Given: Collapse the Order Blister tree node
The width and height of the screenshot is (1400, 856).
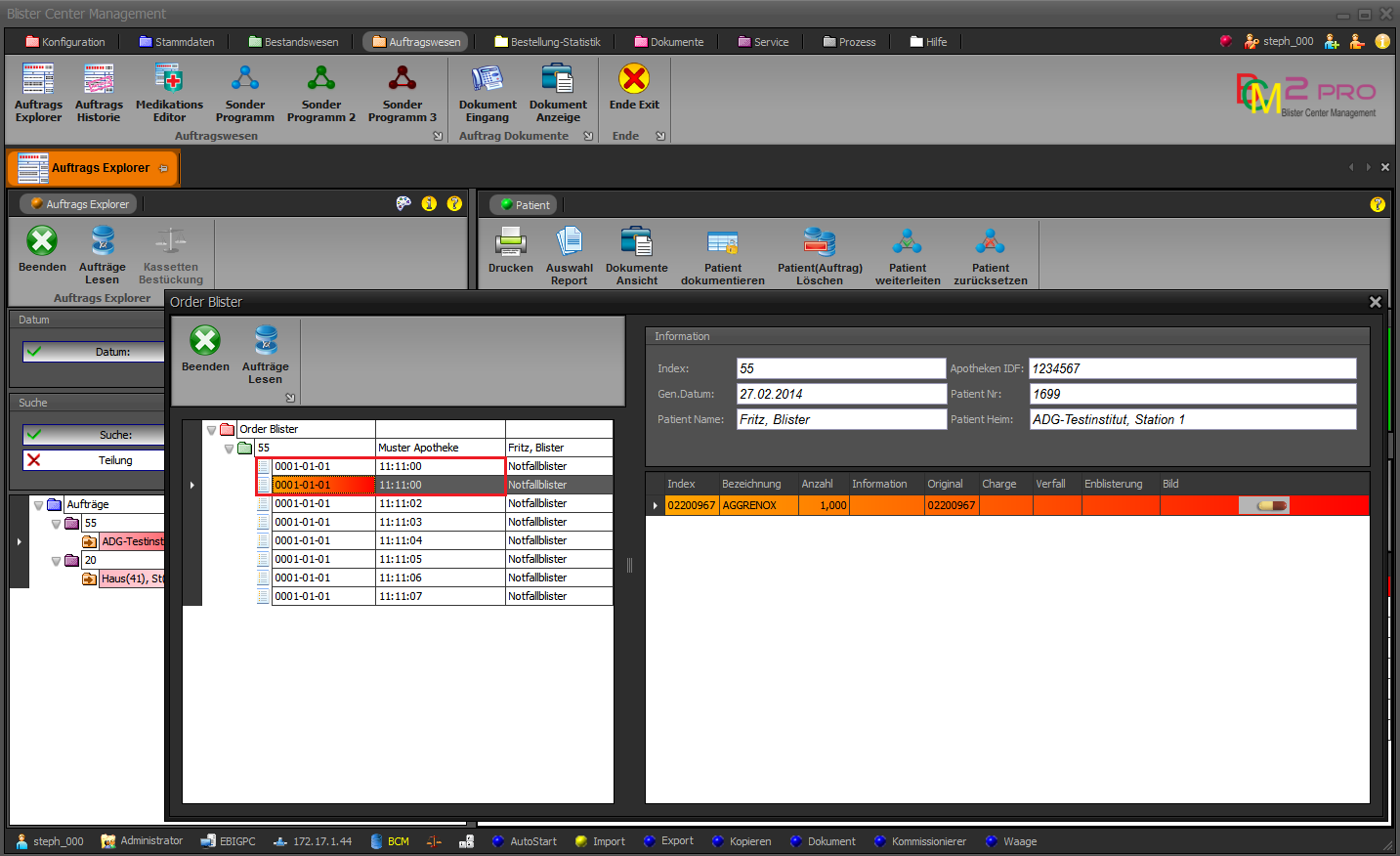Looking at the screenshot, I should 211,430.
